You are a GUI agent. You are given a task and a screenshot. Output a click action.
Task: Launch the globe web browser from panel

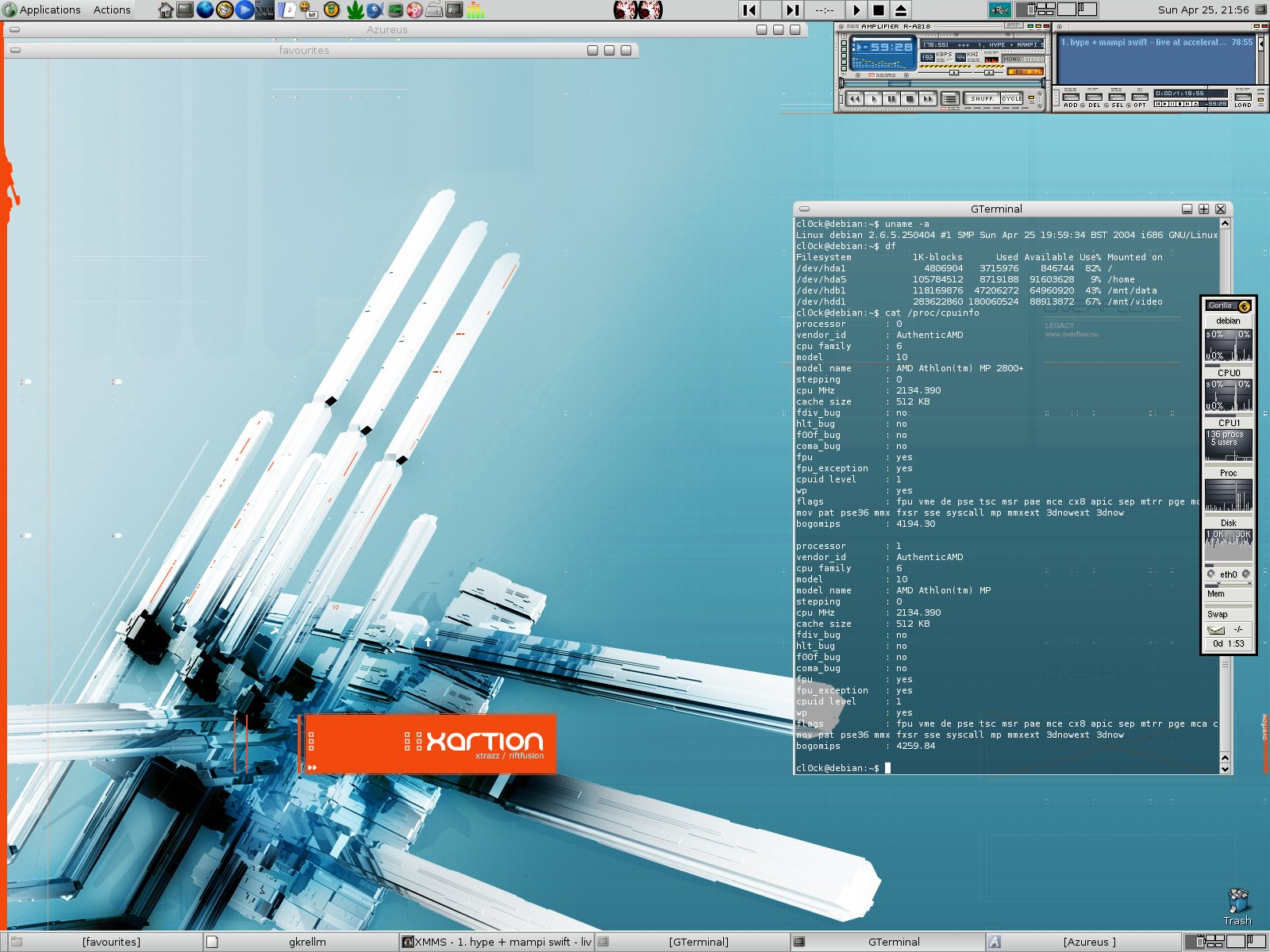pos(205,10)
